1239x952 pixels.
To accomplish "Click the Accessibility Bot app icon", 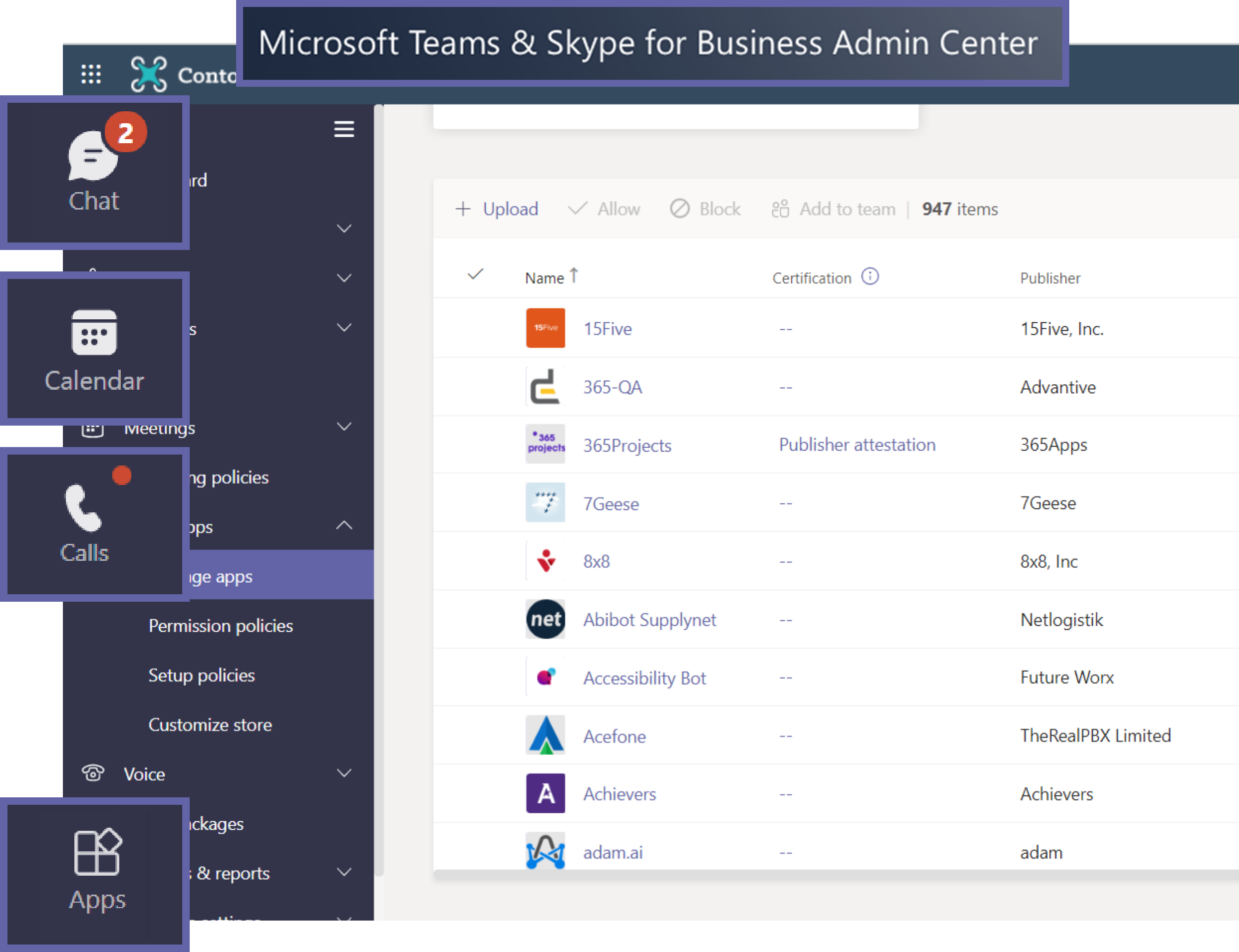I will click(545, 677).
